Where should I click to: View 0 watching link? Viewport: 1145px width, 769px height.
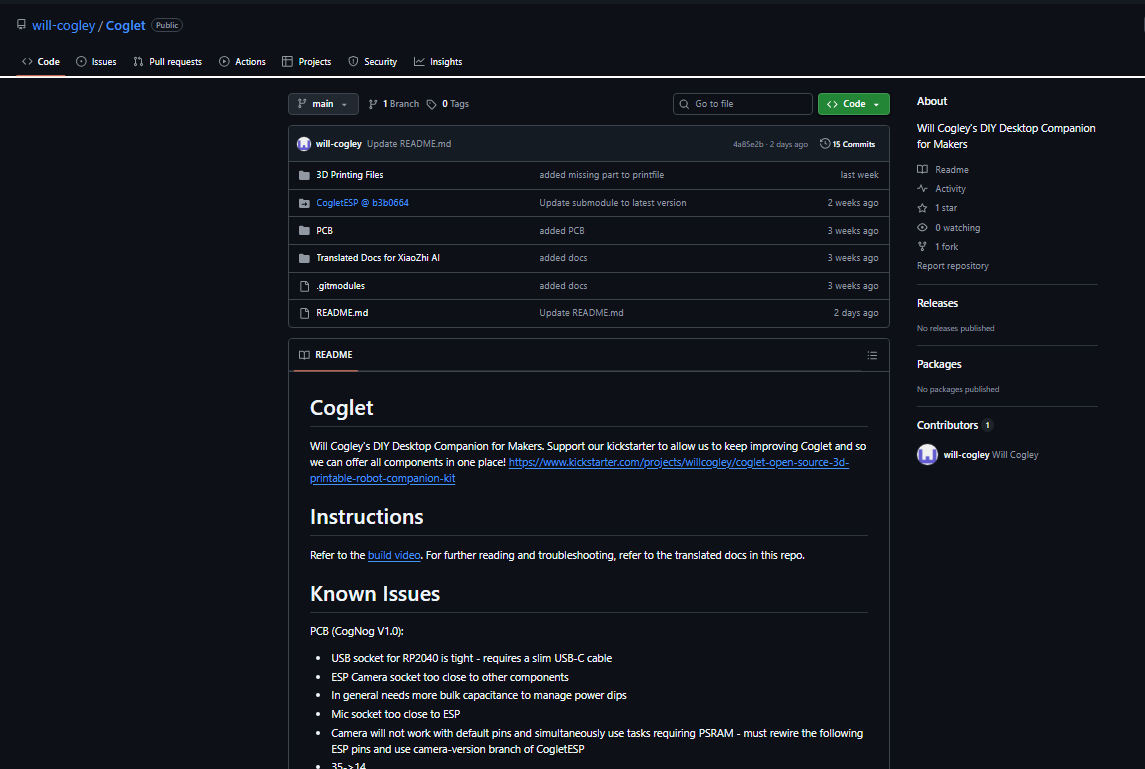pos(949,228)
